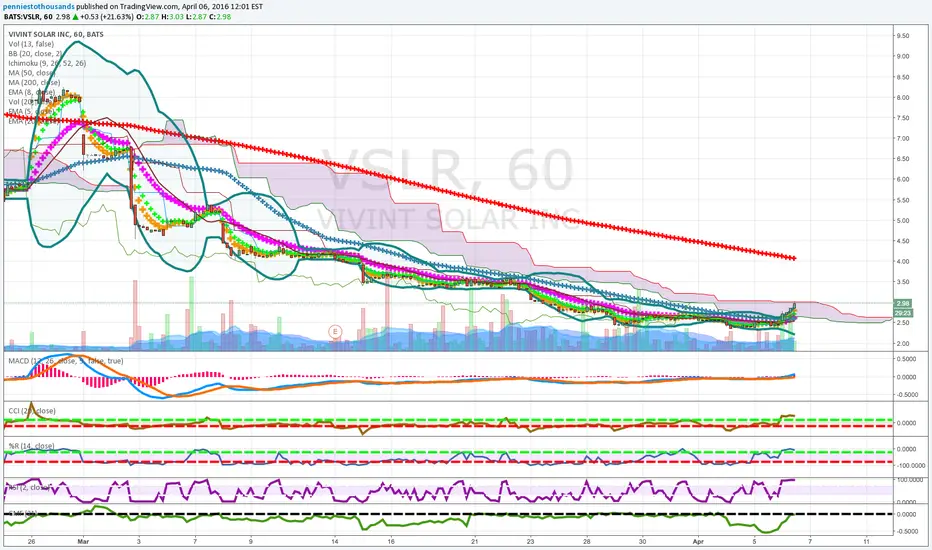This screenshot has height=550, width=932.
Task: Click the earnings 'E' marker on the chart
Action: (x=335, y=331)
